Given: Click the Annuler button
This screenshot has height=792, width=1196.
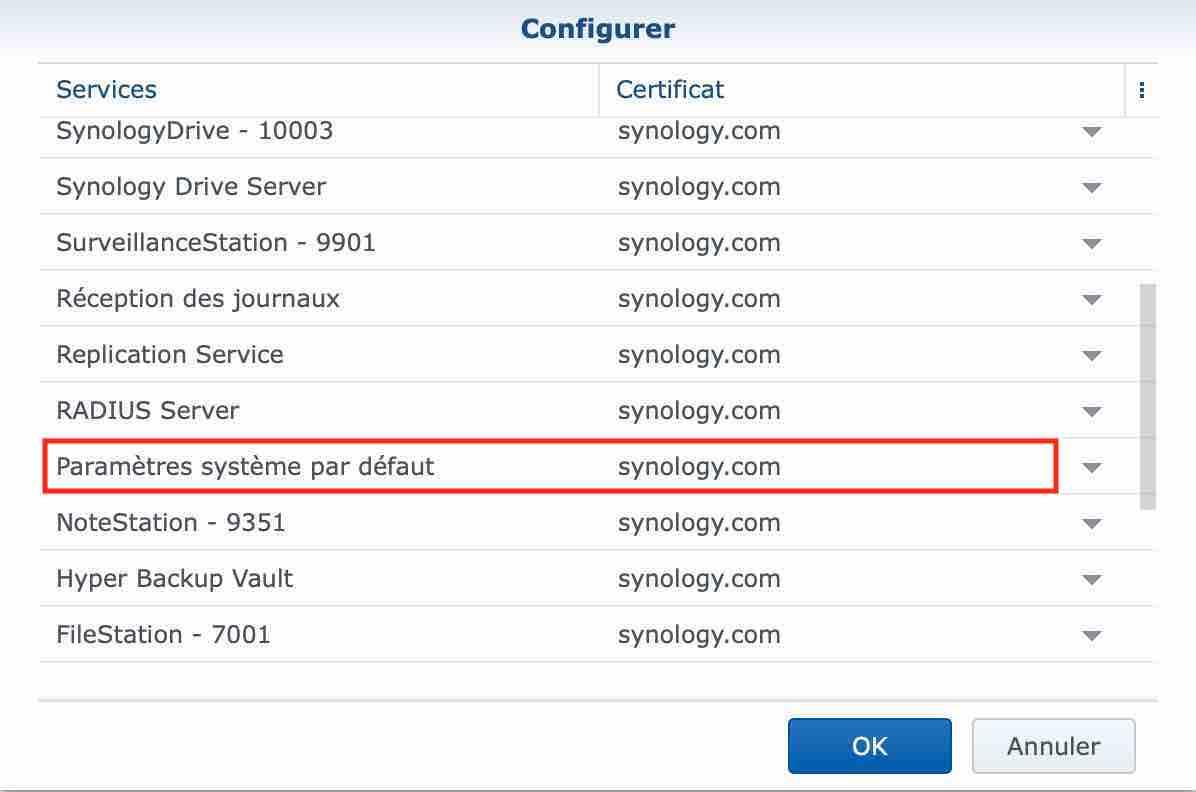Looking at the screenshot, I should coord(1053,746).
